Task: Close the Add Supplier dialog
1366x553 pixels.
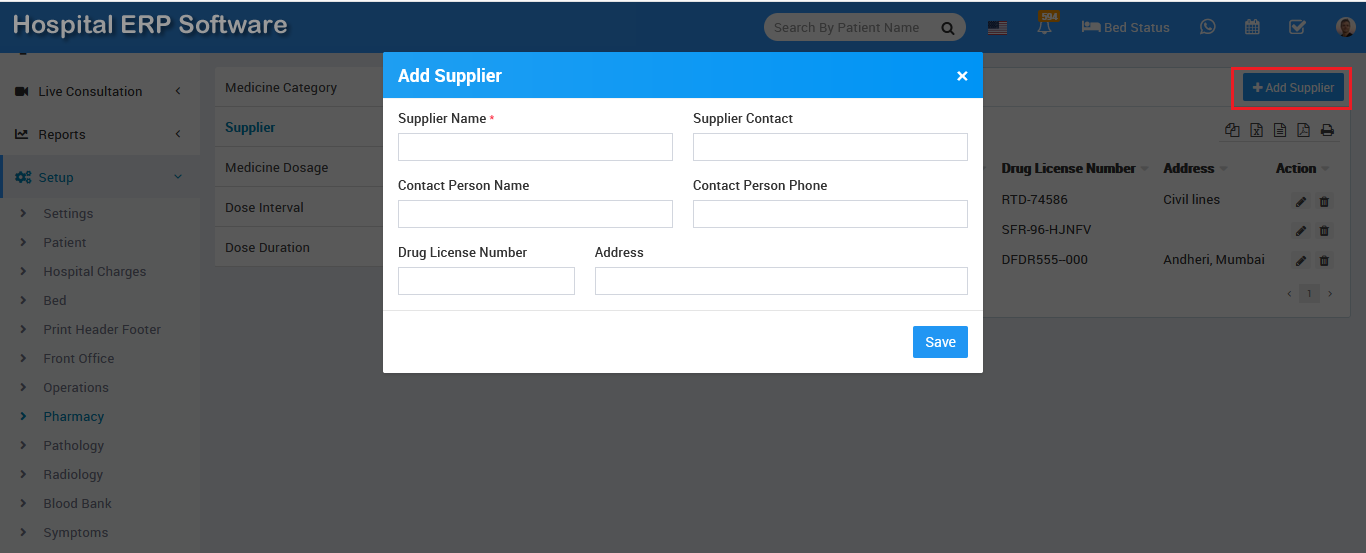Action: point(962,76)
